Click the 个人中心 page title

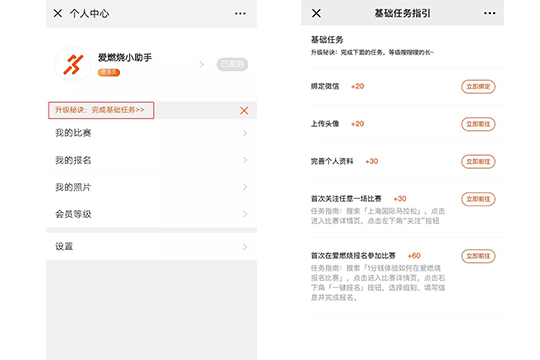click(89, 13)
